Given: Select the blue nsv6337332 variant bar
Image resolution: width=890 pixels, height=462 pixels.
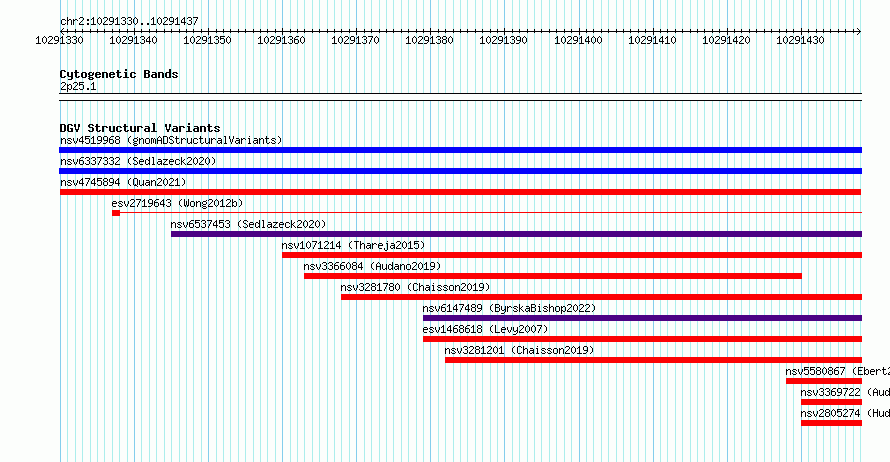Looking at the screenshot, I should (x=460, y=171).
